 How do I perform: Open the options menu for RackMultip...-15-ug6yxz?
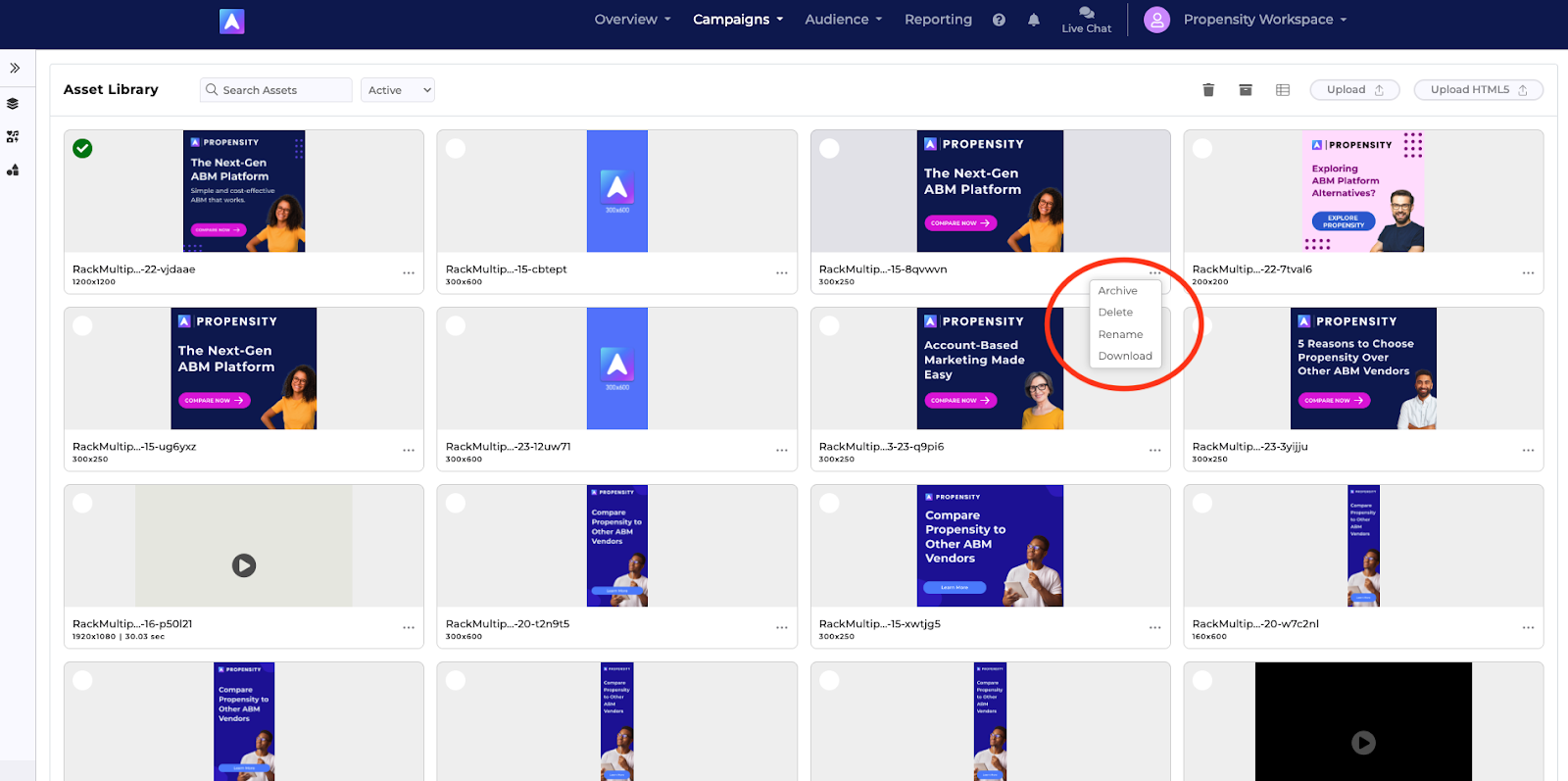[x=409, y=451]
